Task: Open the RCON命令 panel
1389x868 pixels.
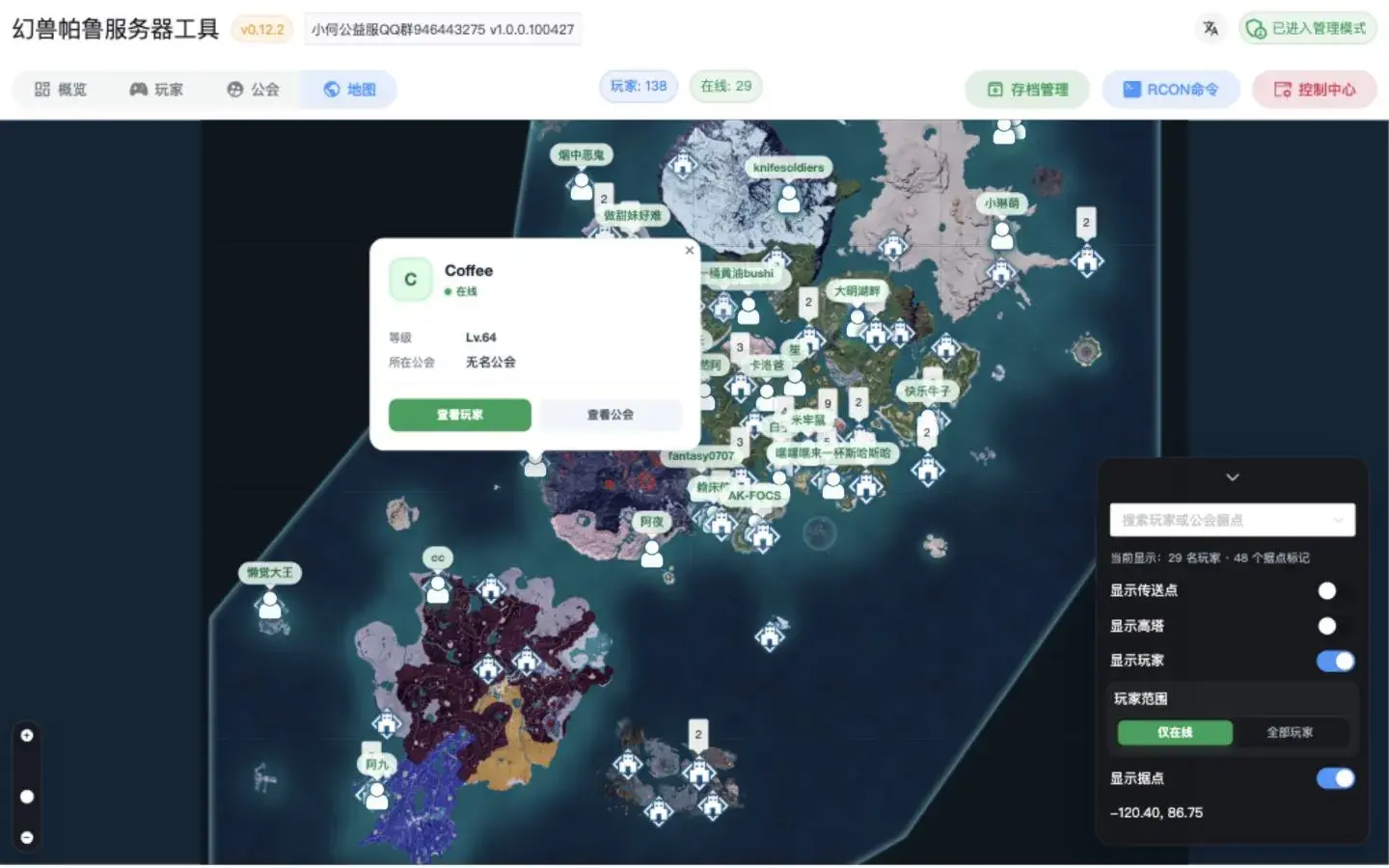Action: 1170,90
